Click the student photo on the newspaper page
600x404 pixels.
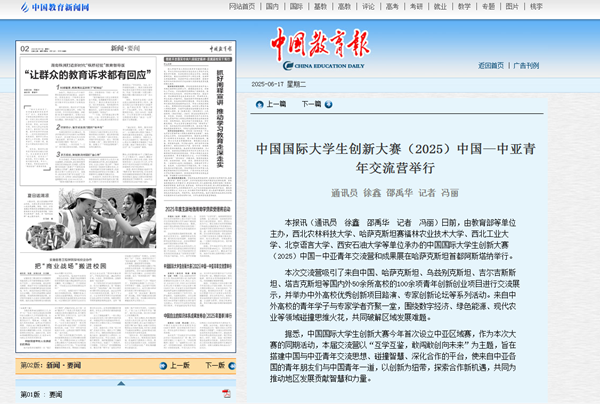107,218
